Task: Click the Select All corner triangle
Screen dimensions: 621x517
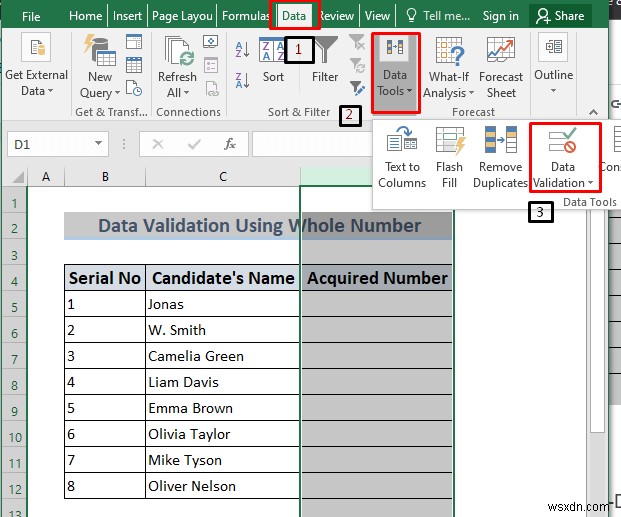Action: pyautogui.click(x=17, y=177)
